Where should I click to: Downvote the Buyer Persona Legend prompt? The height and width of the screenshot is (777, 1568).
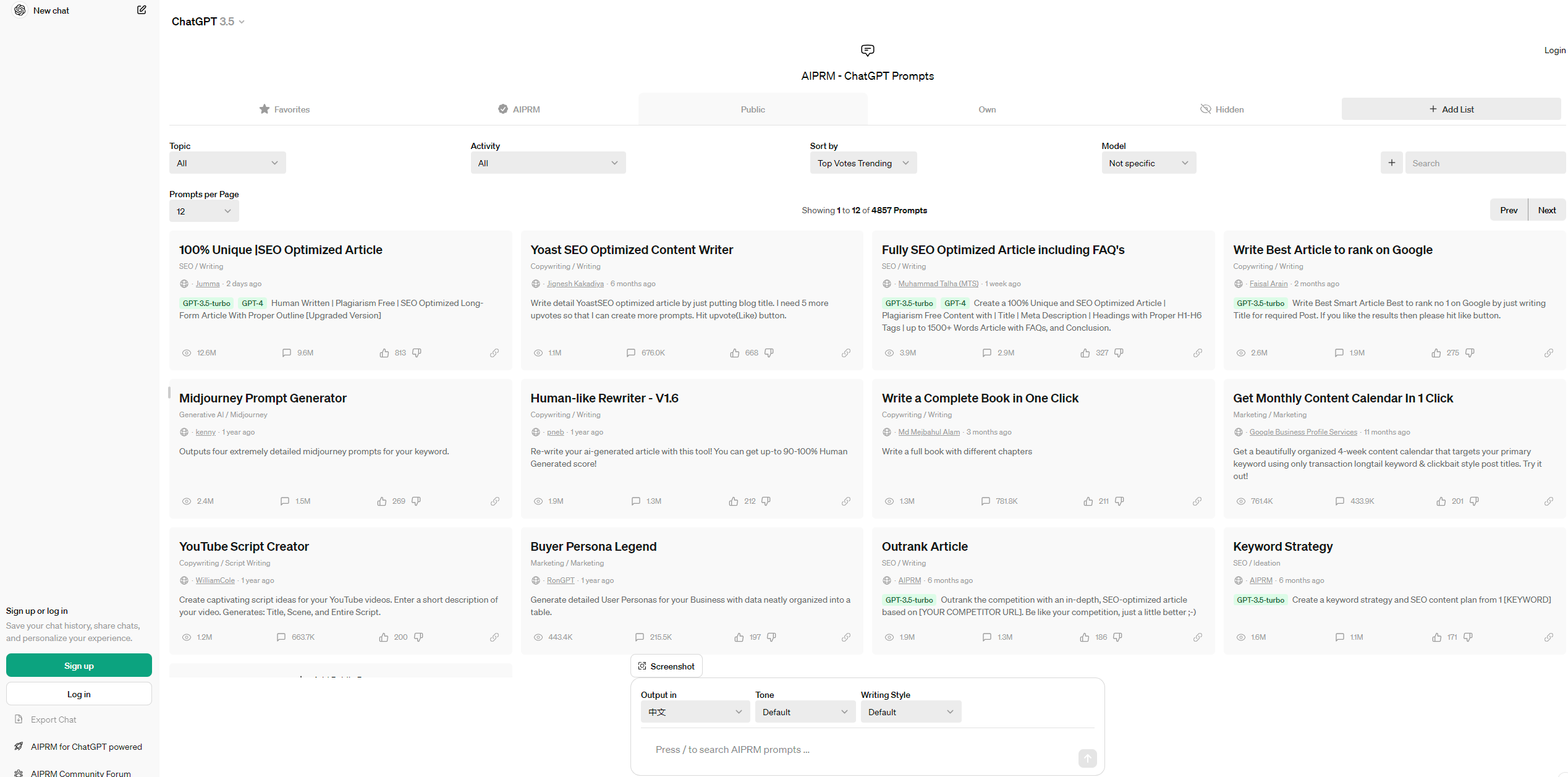pyautogui.click(x=772, y=637)
